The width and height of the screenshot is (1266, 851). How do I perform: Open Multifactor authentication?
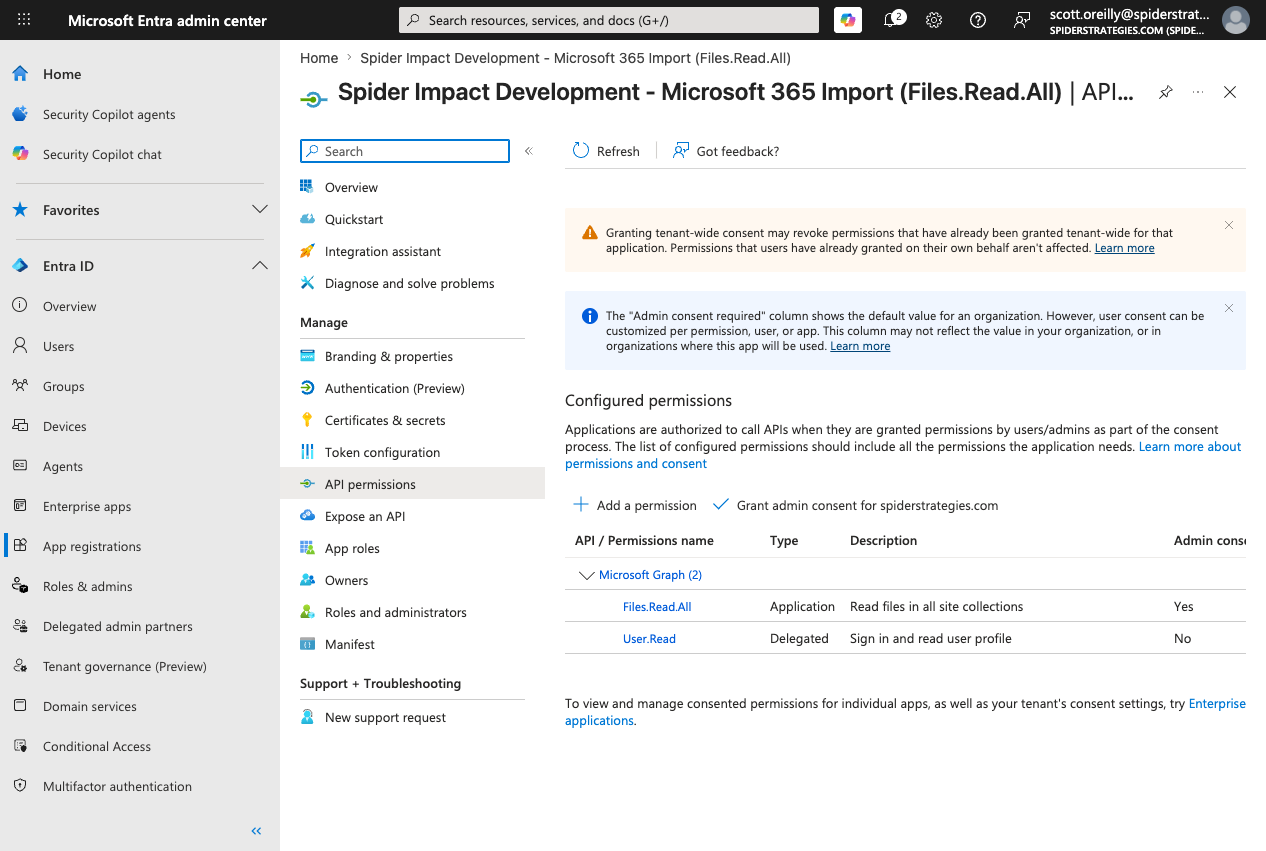117,786
